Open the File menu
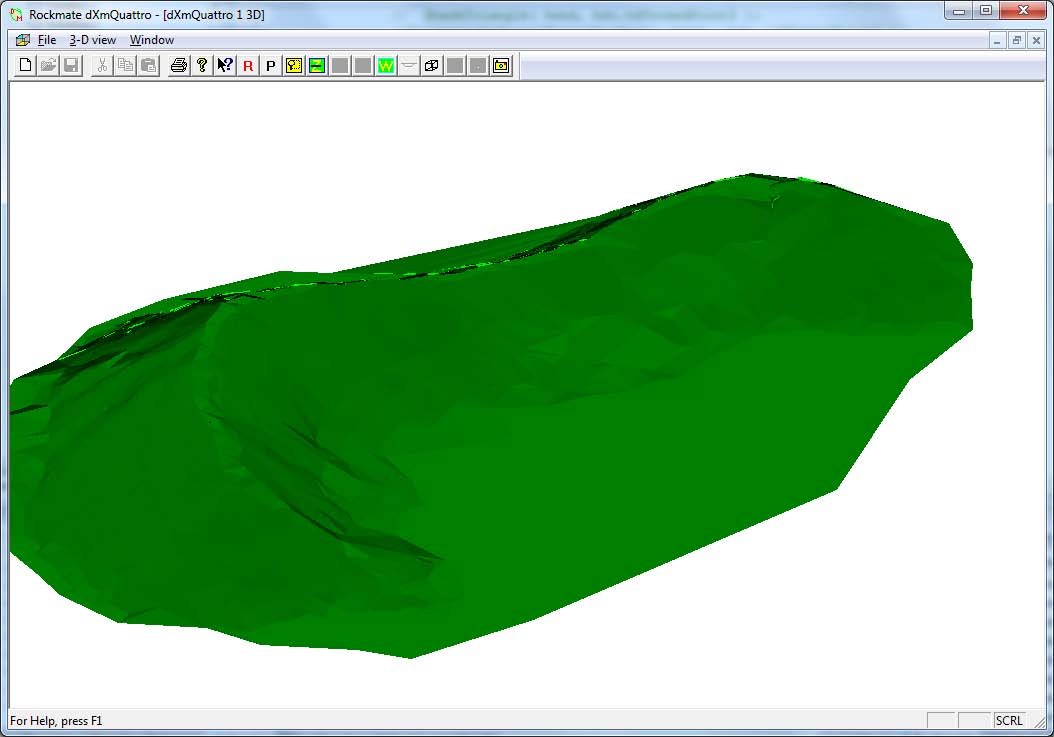The height and width of the screenshot is (737, 1054). tap(47, 40)
